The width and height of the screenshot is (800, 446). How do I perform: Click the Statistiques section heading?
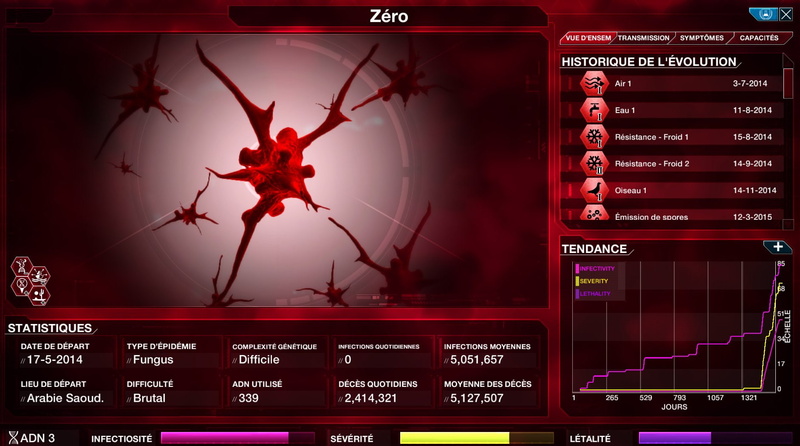tap(49, 328)
